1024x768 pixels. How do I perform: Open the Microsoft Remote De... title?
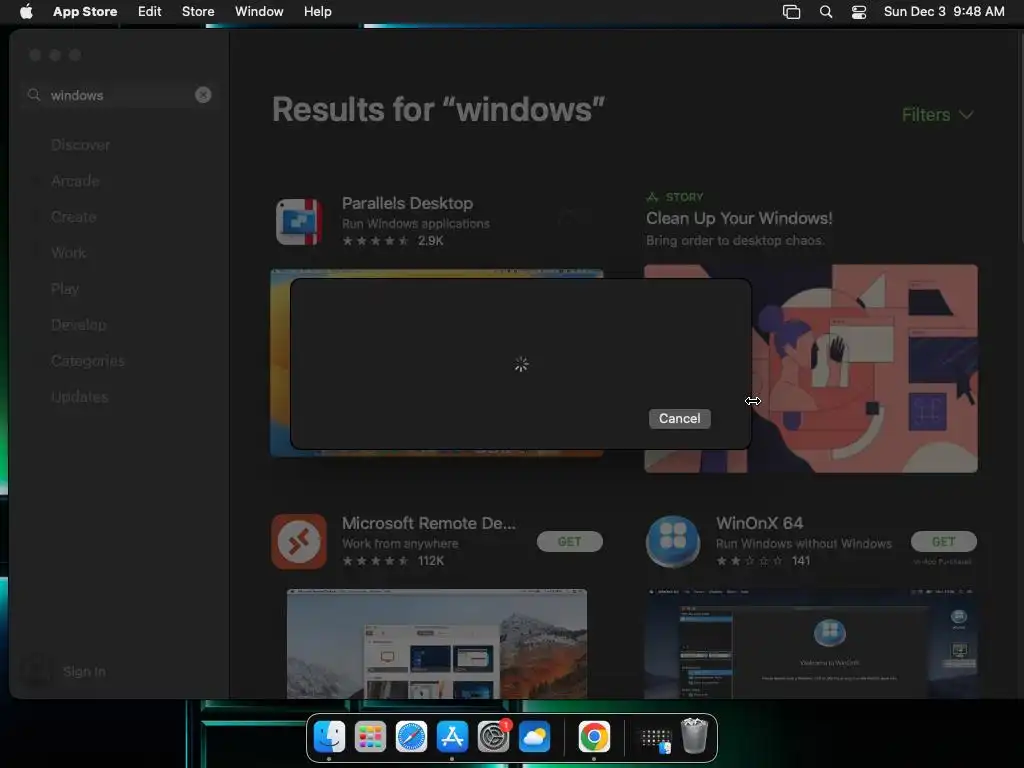pos(428,523)
